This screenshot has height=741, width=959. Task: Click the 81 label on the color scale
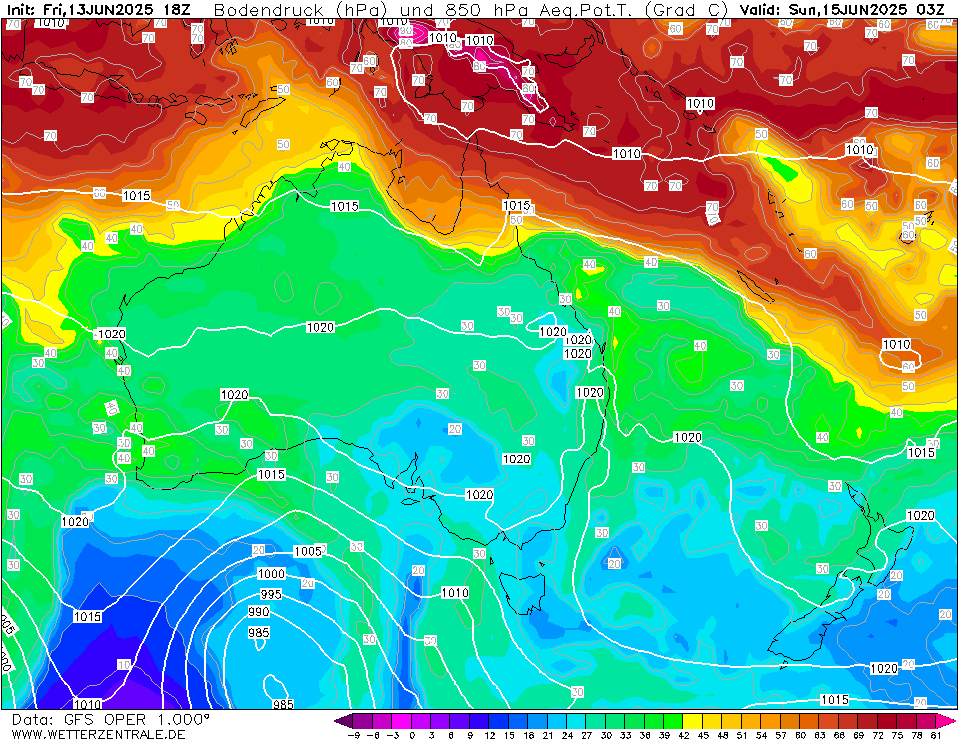point(936,735)
